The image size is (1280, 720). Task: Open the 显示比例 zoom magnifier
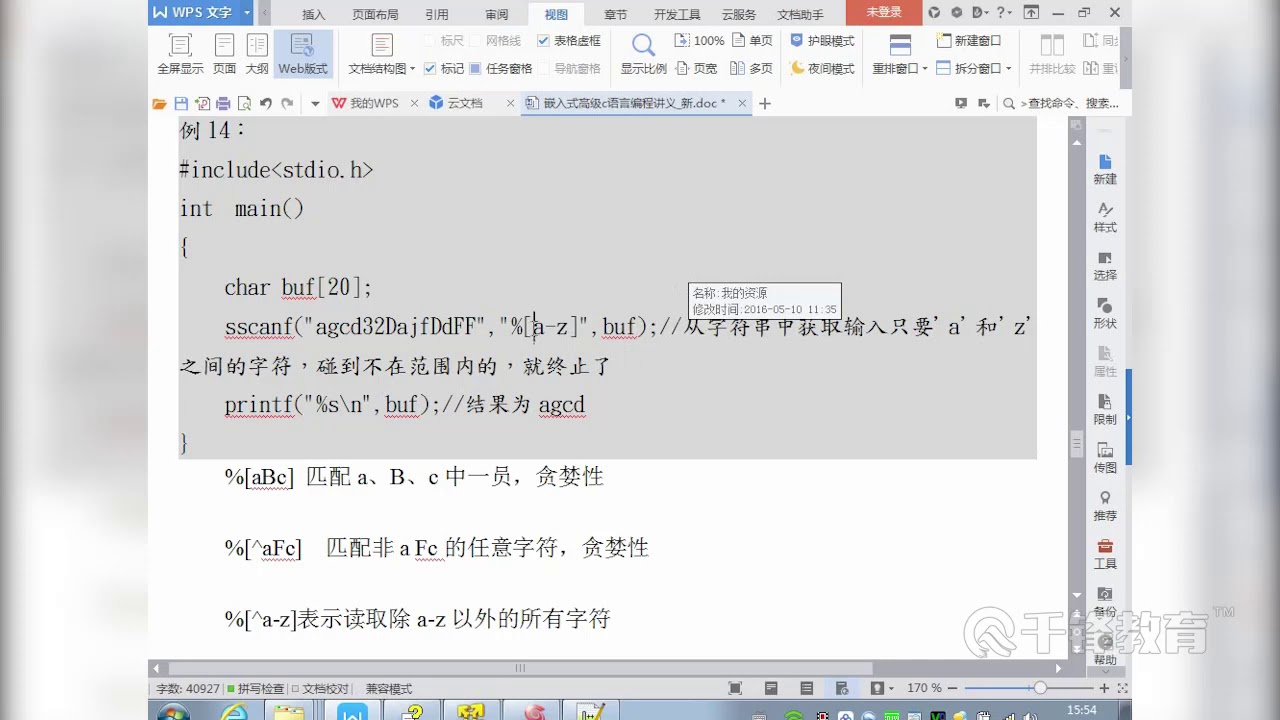[643, 54]
